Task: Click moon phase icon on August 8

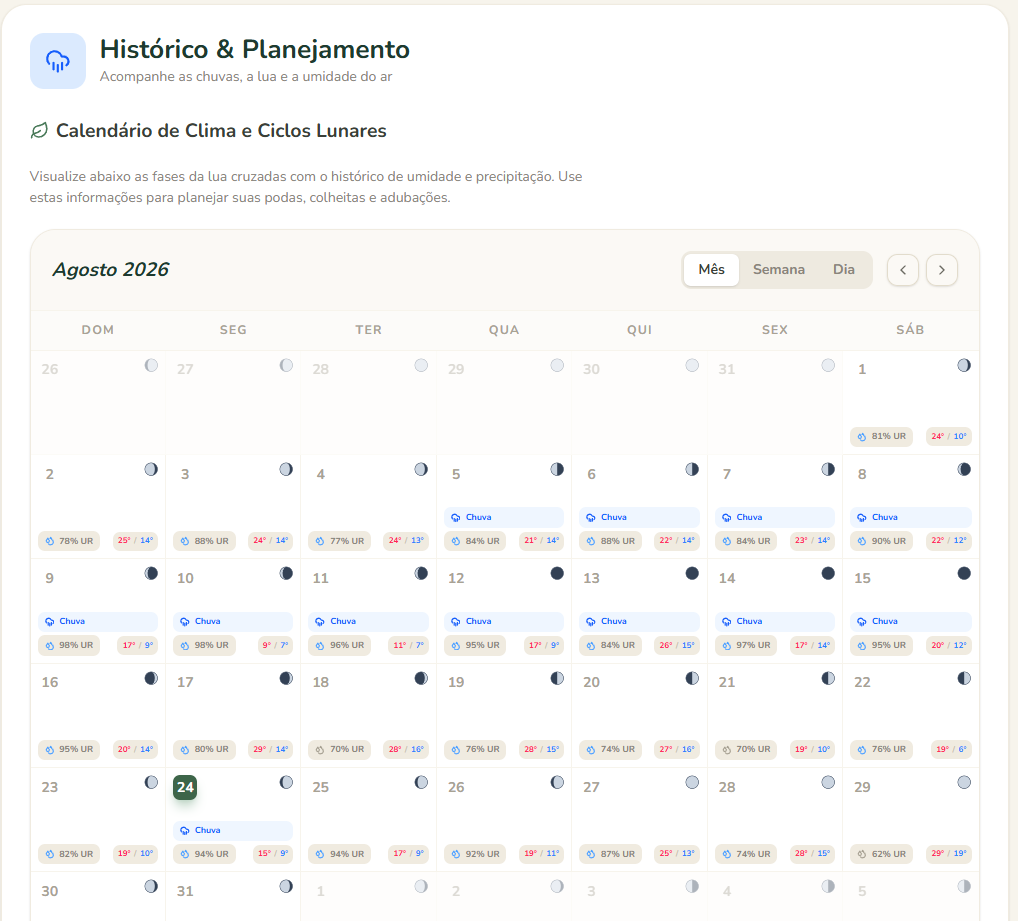Action: (x=963, y=469)
